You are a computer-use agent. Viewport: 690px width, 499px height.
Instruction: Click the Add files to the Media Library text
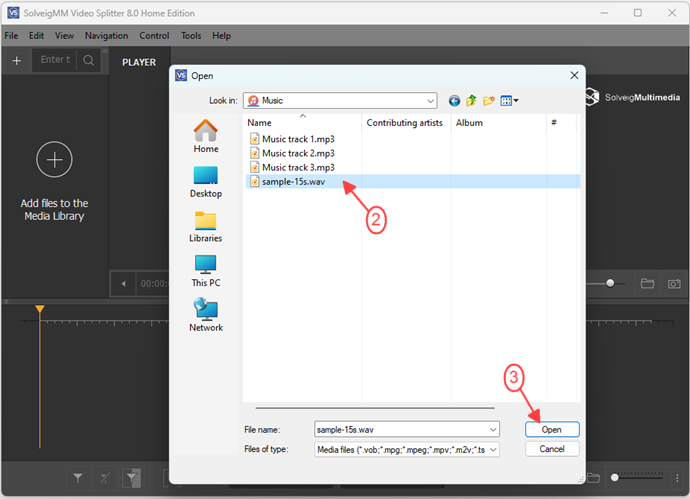54,209
